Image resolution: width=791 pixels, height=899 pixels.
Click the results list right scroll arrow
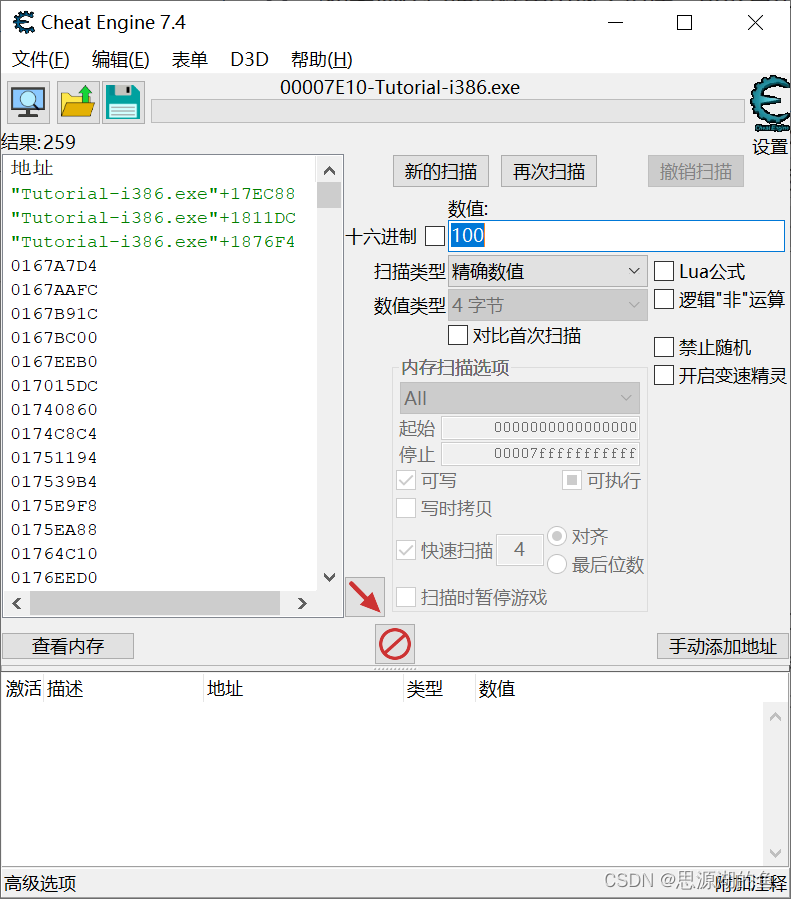coord(302,603)
